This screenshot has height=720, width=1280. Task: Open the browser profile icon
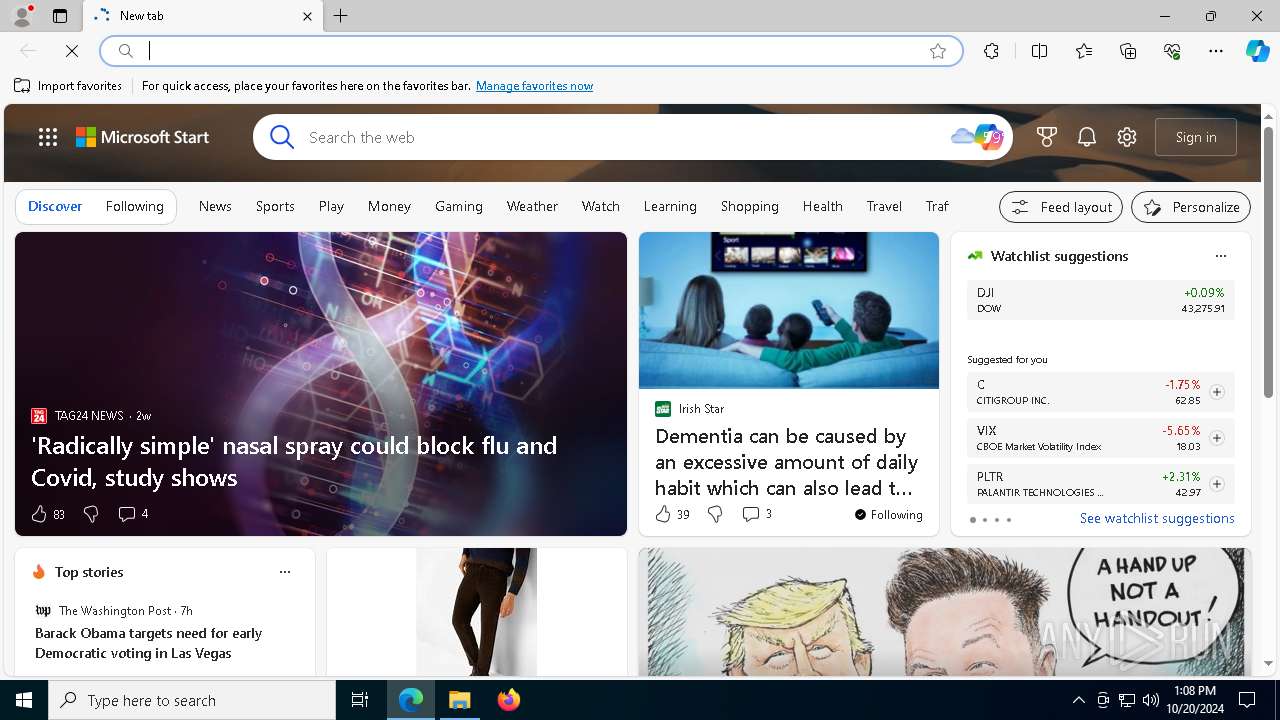click(x=22, y=16)
